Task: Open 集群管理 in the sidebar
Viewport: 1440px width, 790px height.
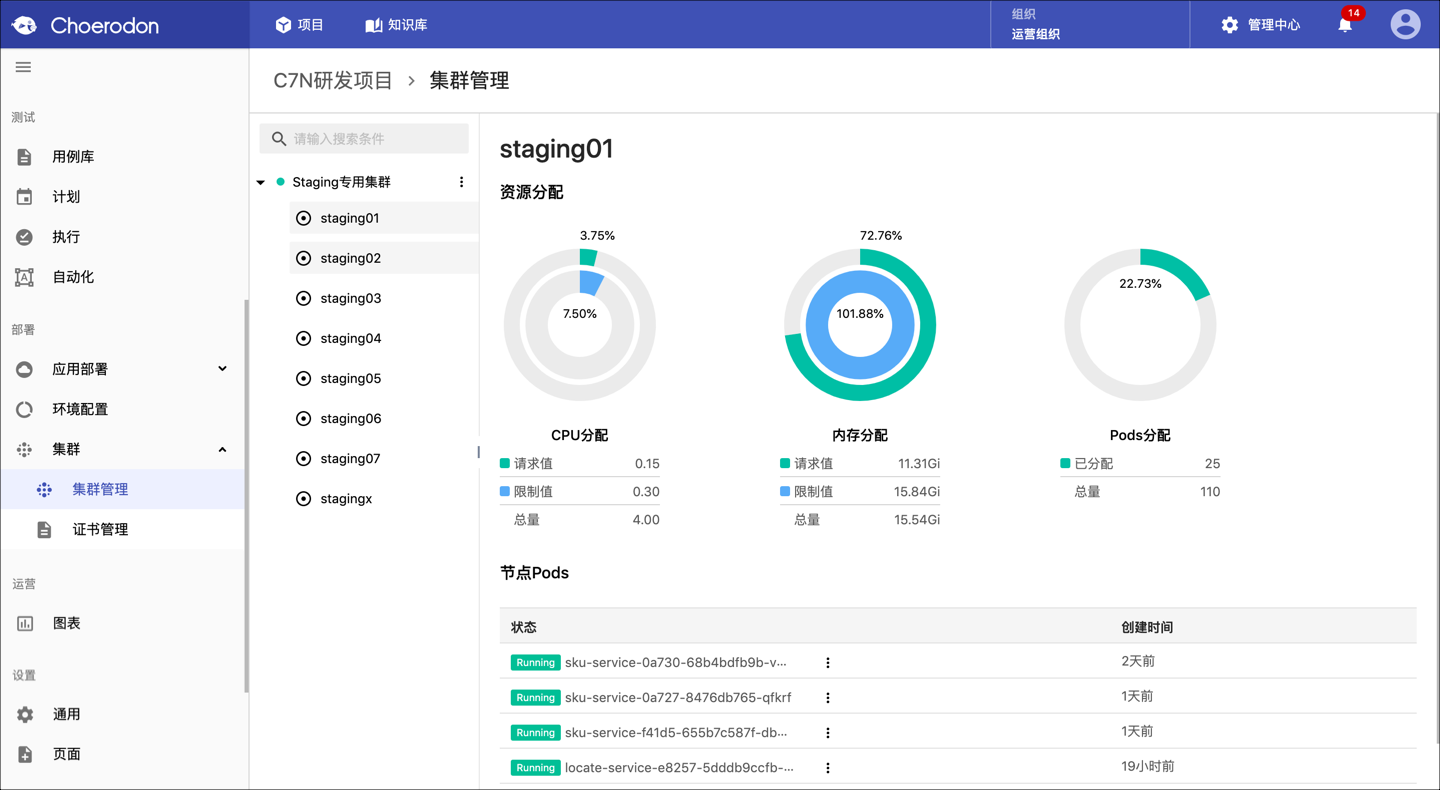Action: pos(122,489)
